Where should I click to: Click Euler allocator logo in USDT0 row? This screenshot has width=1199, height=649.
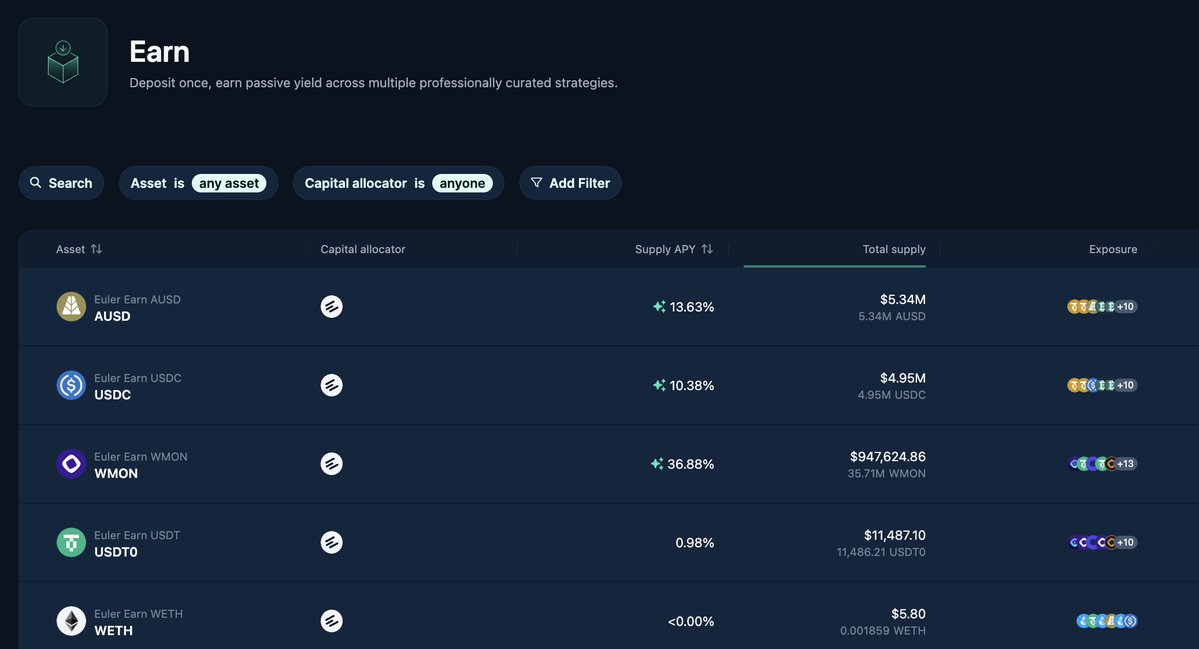331,543
